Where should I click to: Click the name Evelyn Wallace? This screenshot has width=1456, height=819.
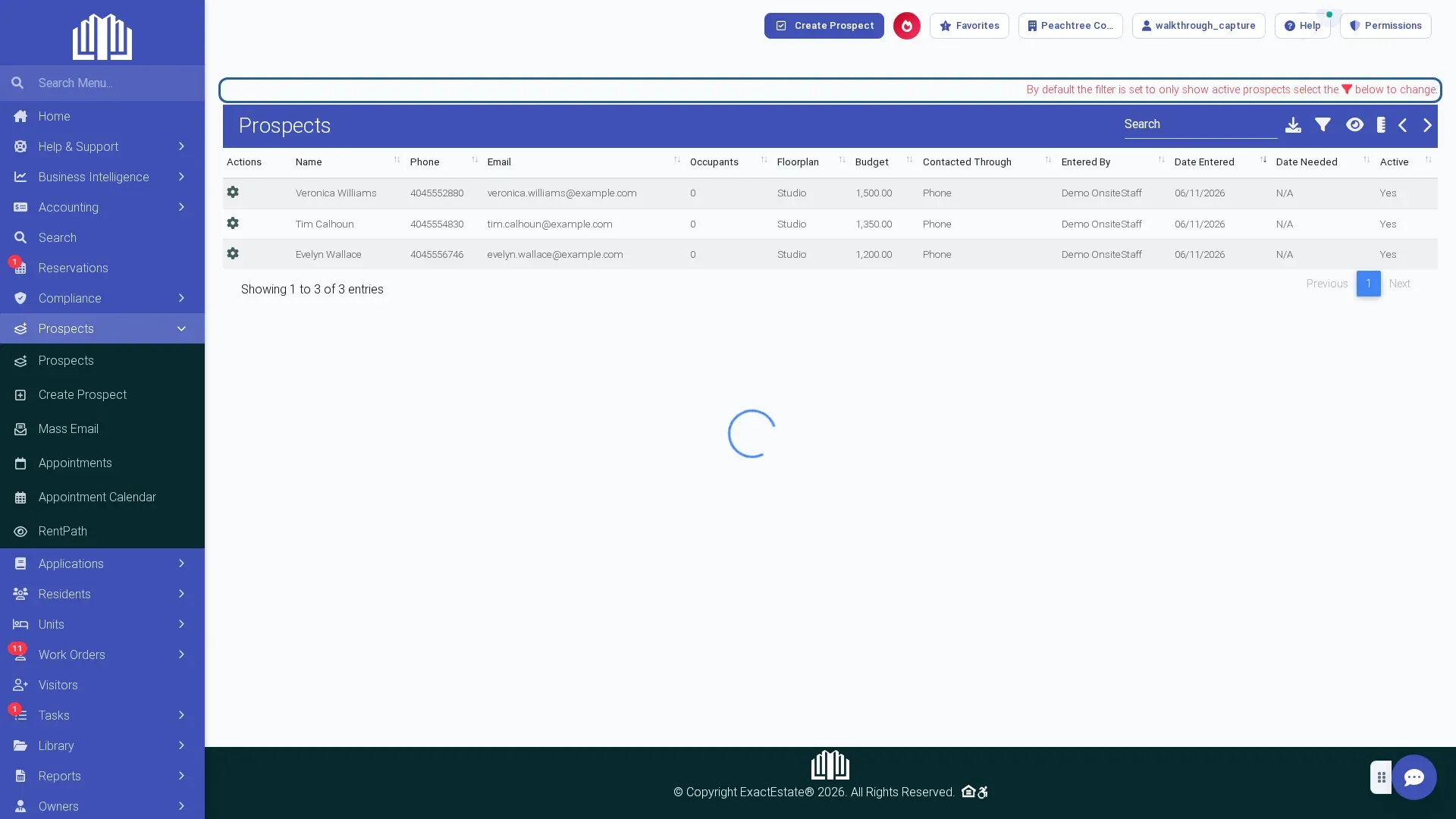pyautogui.click(x=328, y=255)
